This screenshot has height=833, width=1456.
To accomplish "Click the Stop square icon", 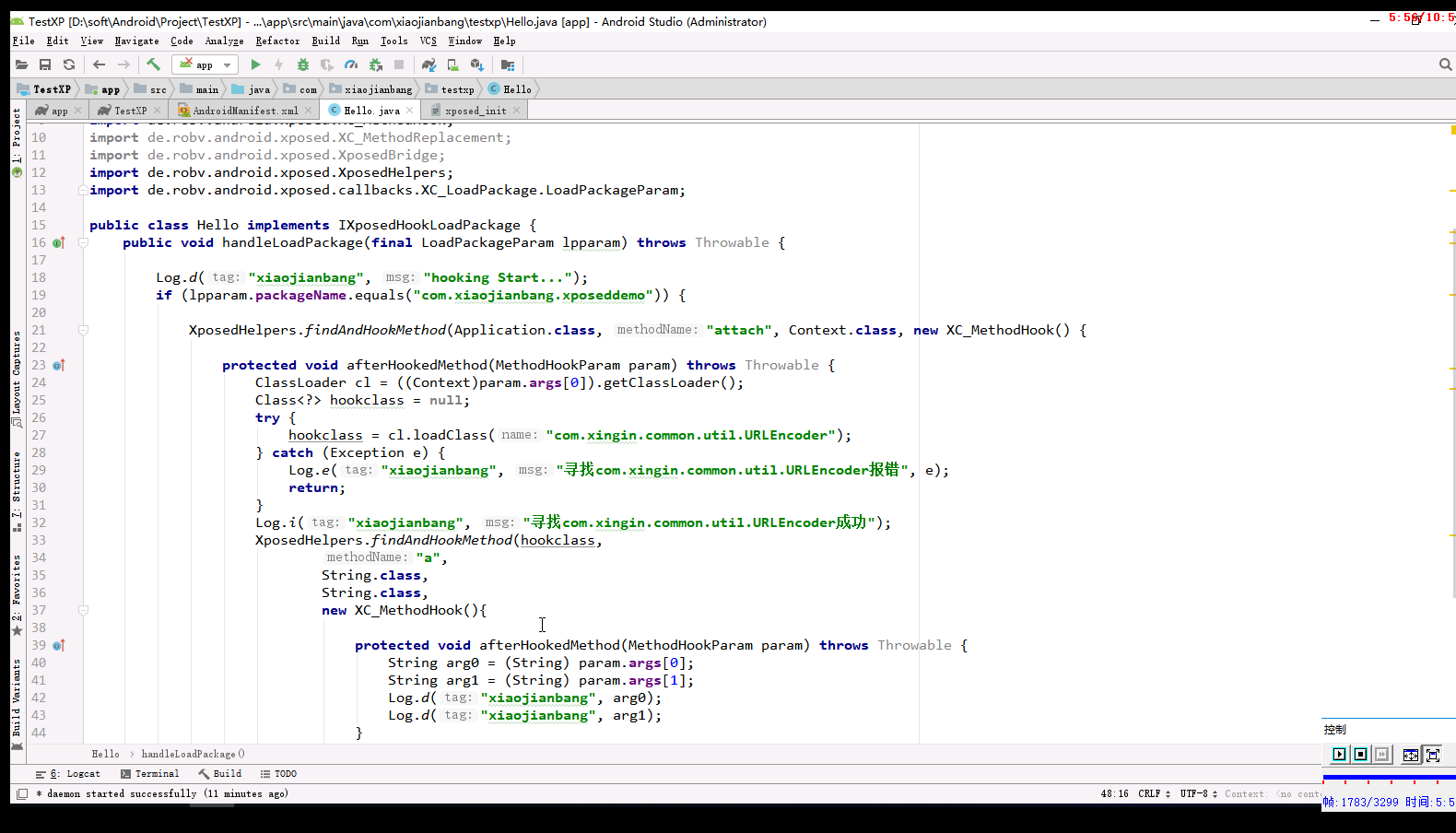I will coord(399,65).
